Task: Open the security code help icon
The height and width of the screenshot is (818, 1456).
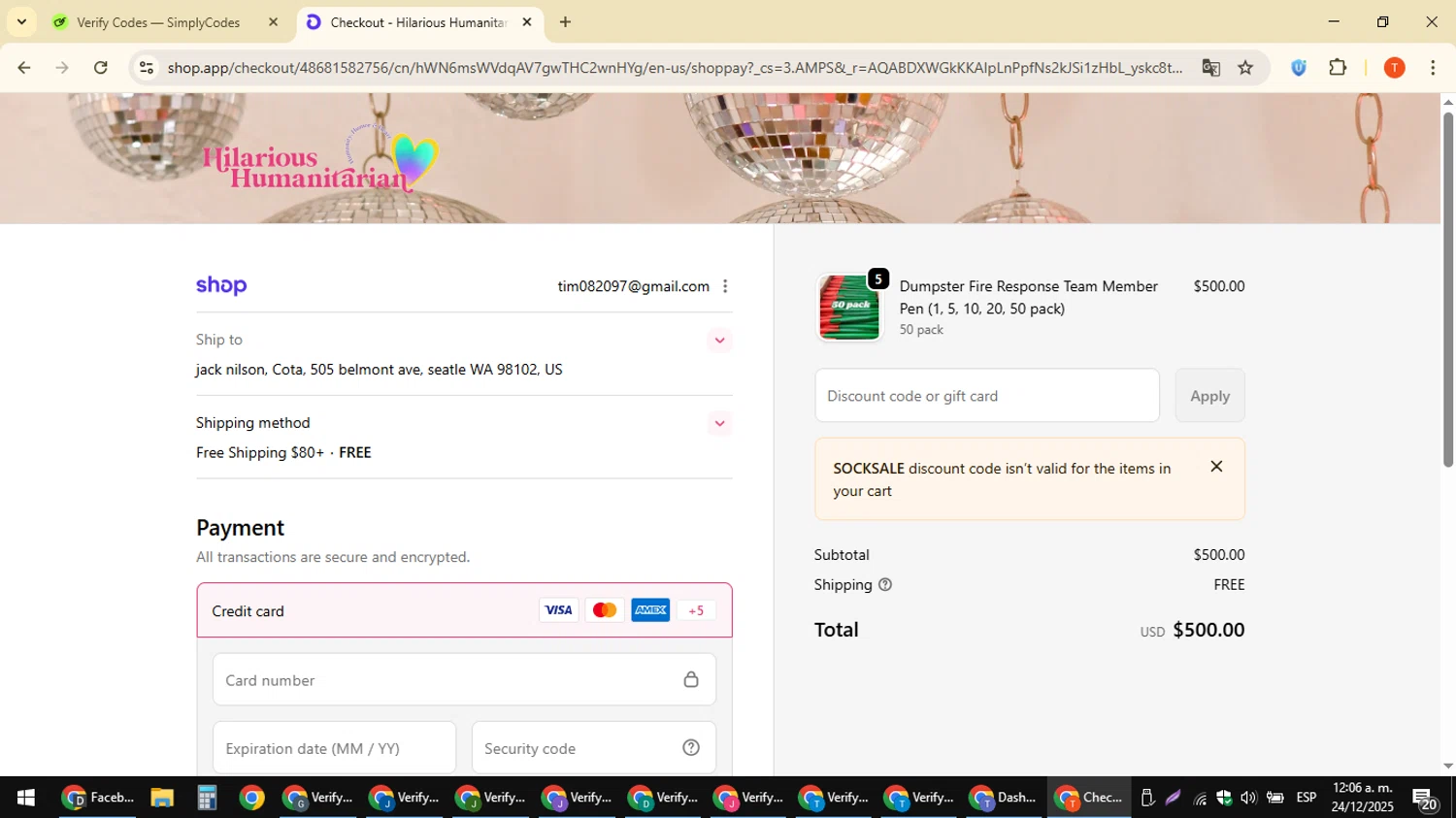Action: pos(691,747)
